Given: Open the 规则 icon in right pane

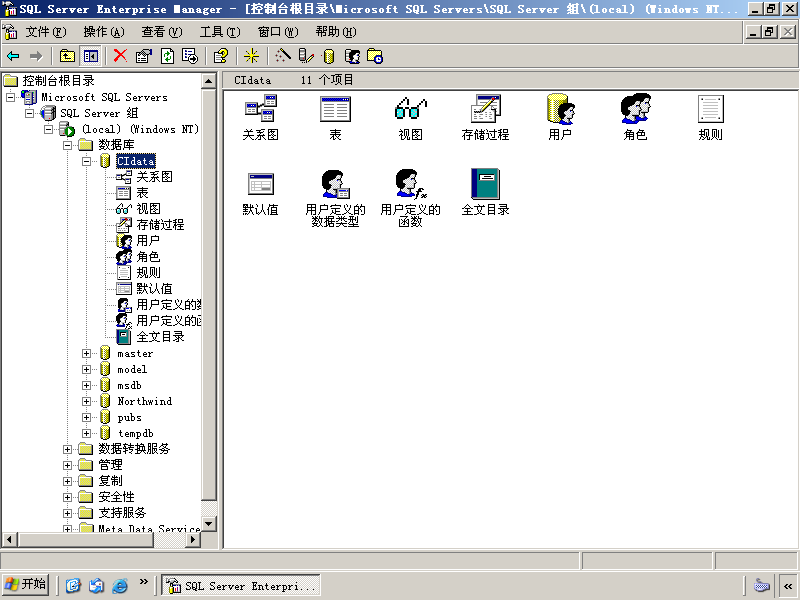Looking at the screenshot, I should [710, 108].
